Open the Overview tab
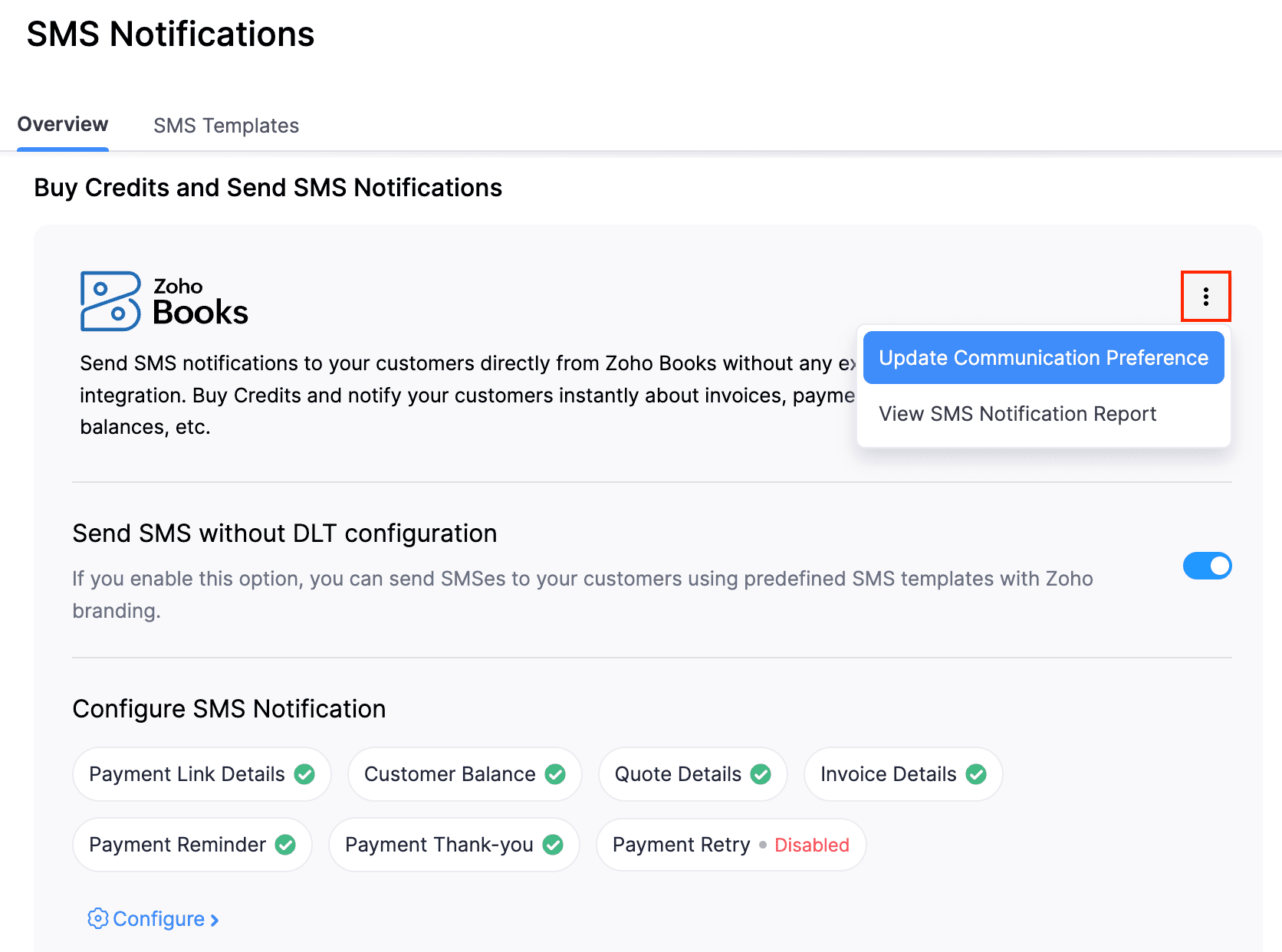The width and height of the screenshot is (1282, 952). (63, 125)
